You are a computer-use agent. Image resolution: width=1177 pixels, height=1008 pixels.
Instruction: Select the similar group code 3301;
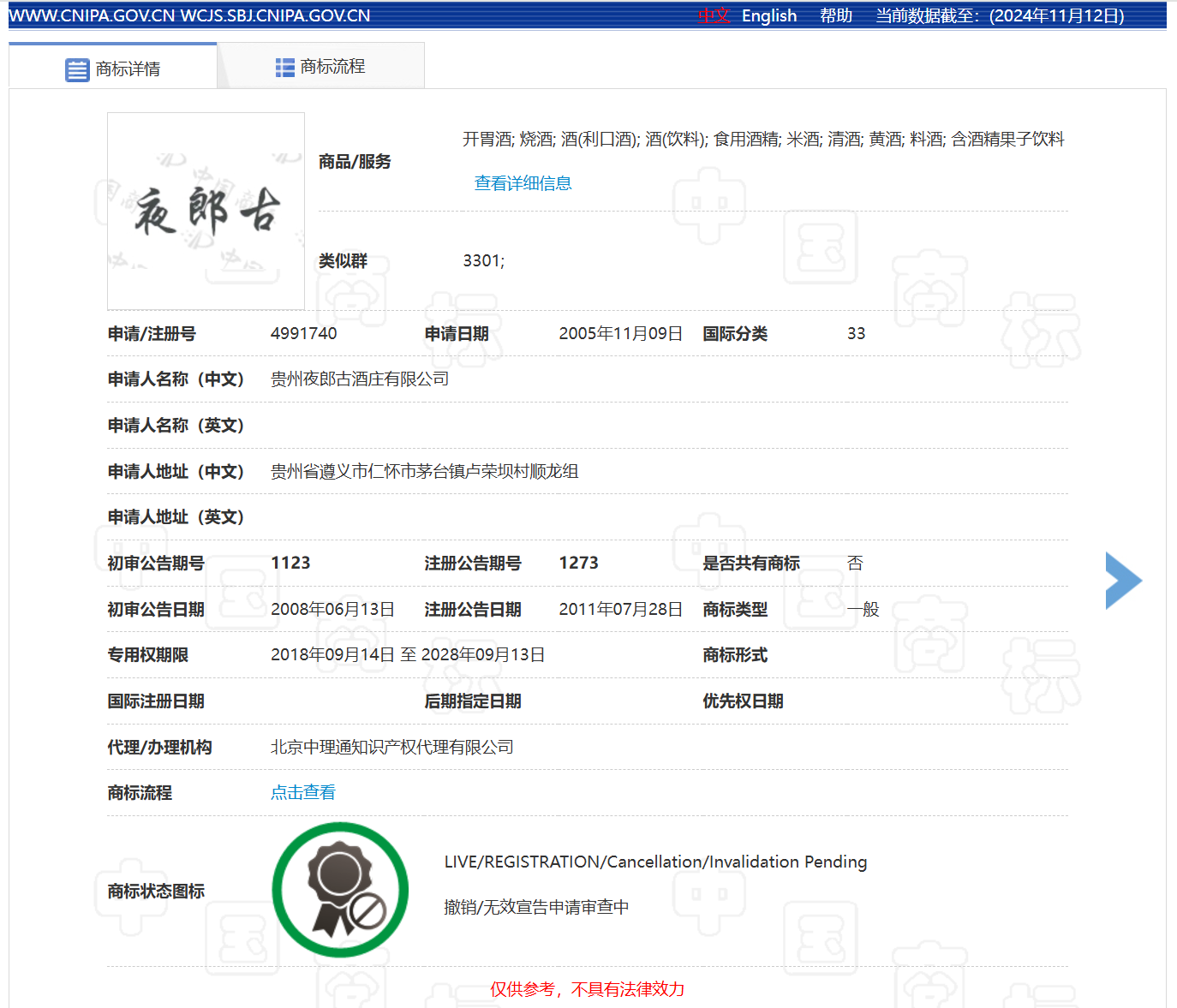coord(484,260)
